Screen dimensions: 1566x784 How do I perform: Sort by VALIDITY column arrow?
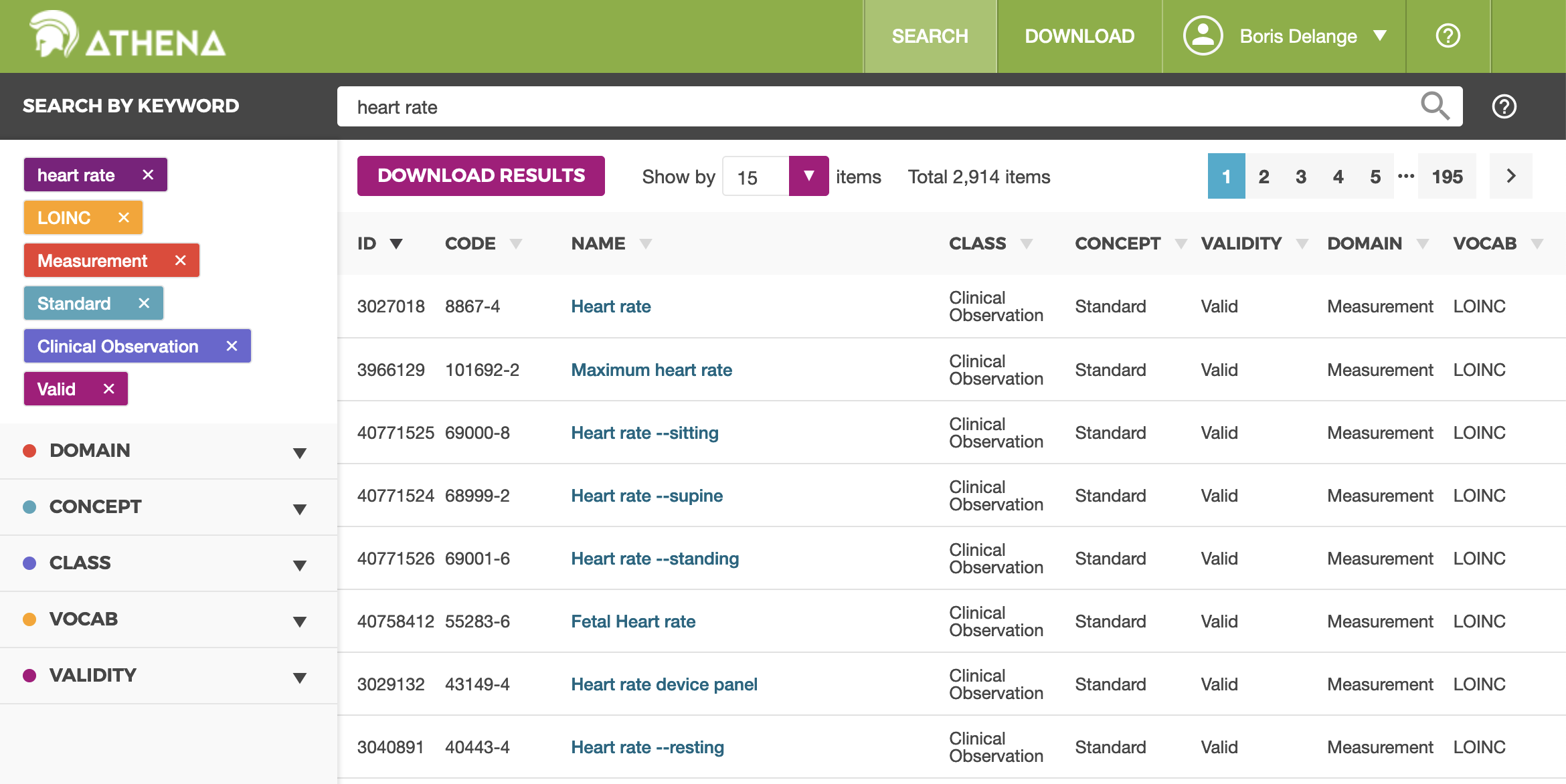tap(1302, 243)
